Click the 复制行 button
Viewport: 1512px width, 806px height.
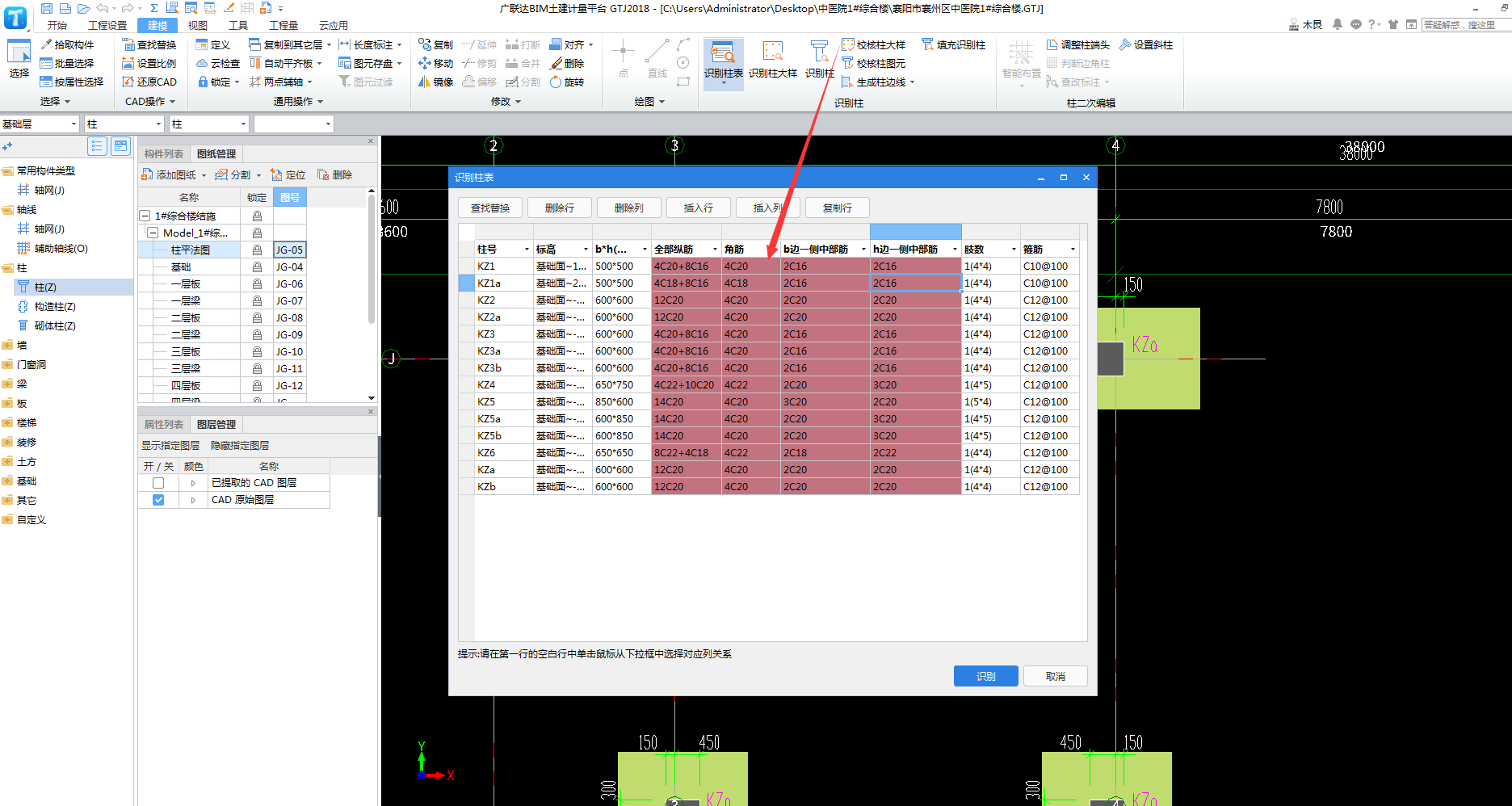[838, 208]
